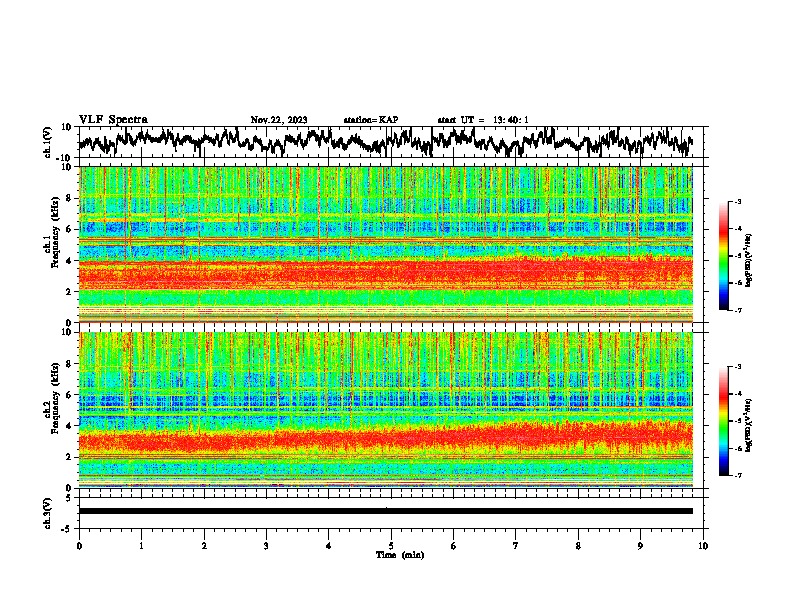792x612 pixels.
Task: Click the ch.2 spectrogram panel
Action: 386,410
